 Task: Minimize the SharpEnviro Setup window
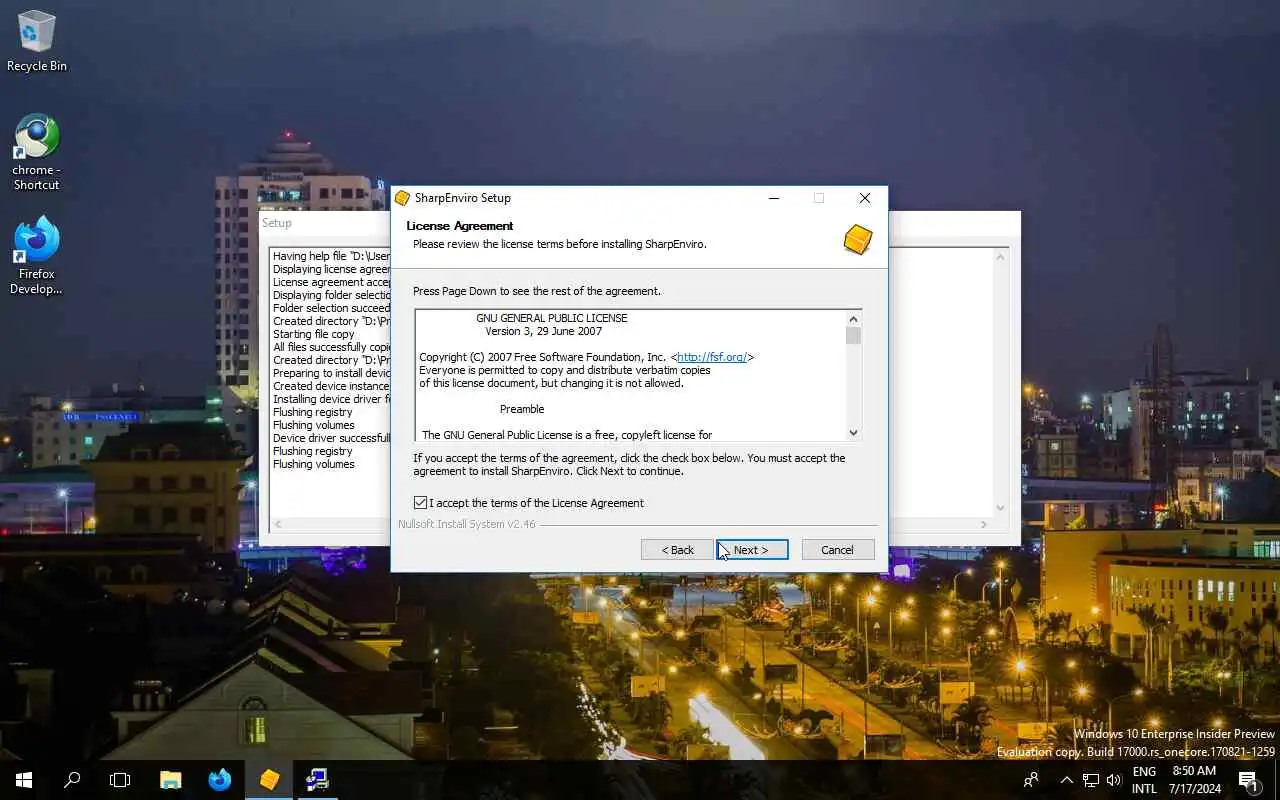point(773,198)
